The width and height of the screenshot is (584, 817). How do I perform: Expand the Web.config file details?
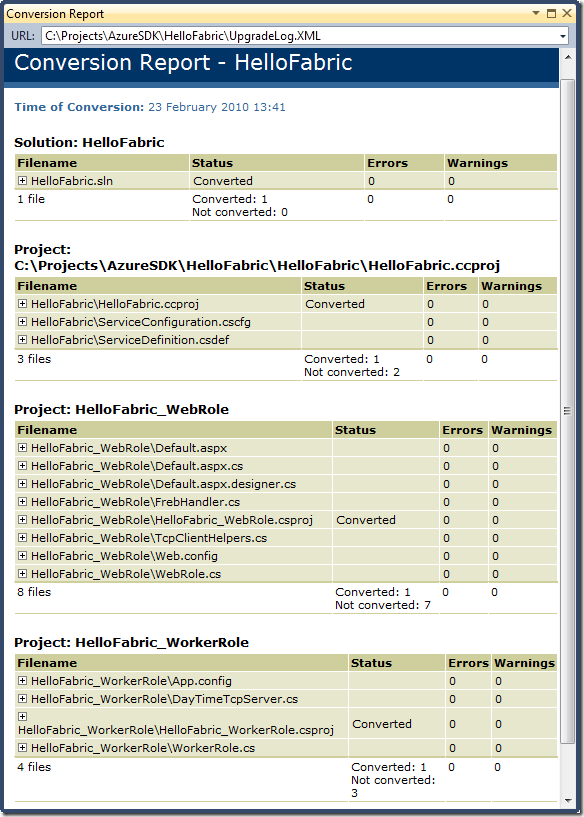click(22, 555)
